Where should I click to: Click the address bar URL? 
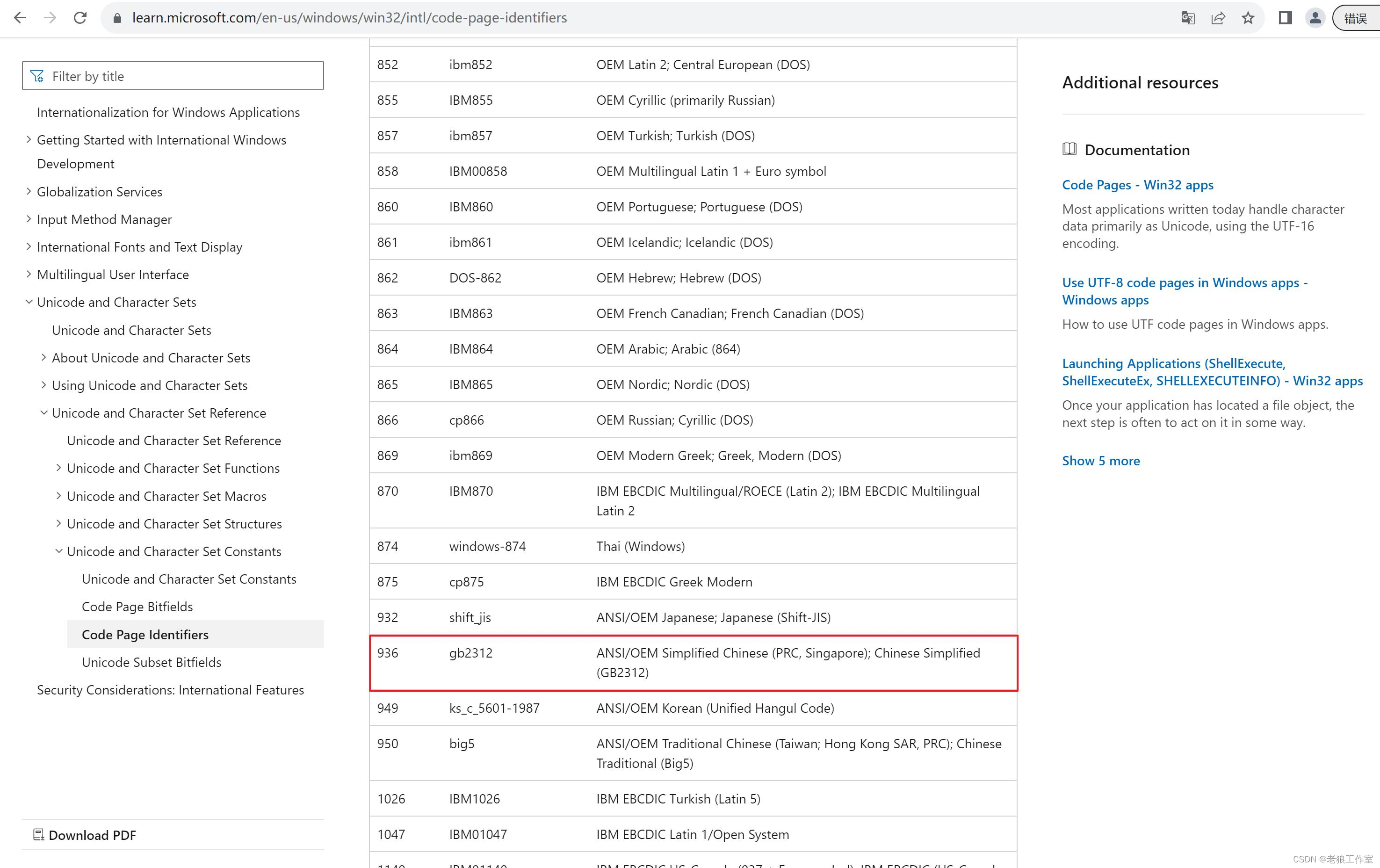(x=349, y=18)
